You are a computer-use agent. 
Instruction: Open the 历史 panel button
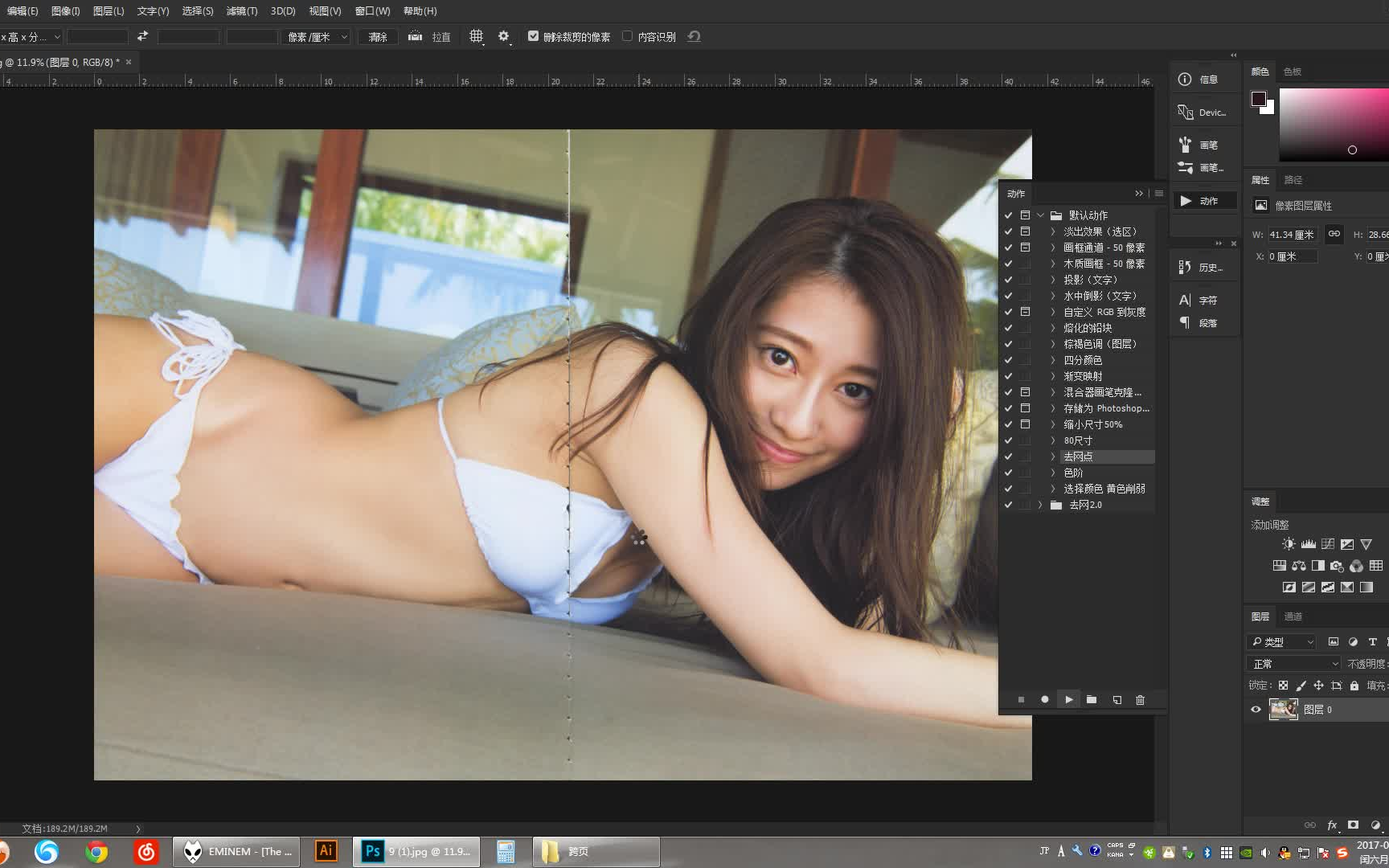click(1203, 268)
